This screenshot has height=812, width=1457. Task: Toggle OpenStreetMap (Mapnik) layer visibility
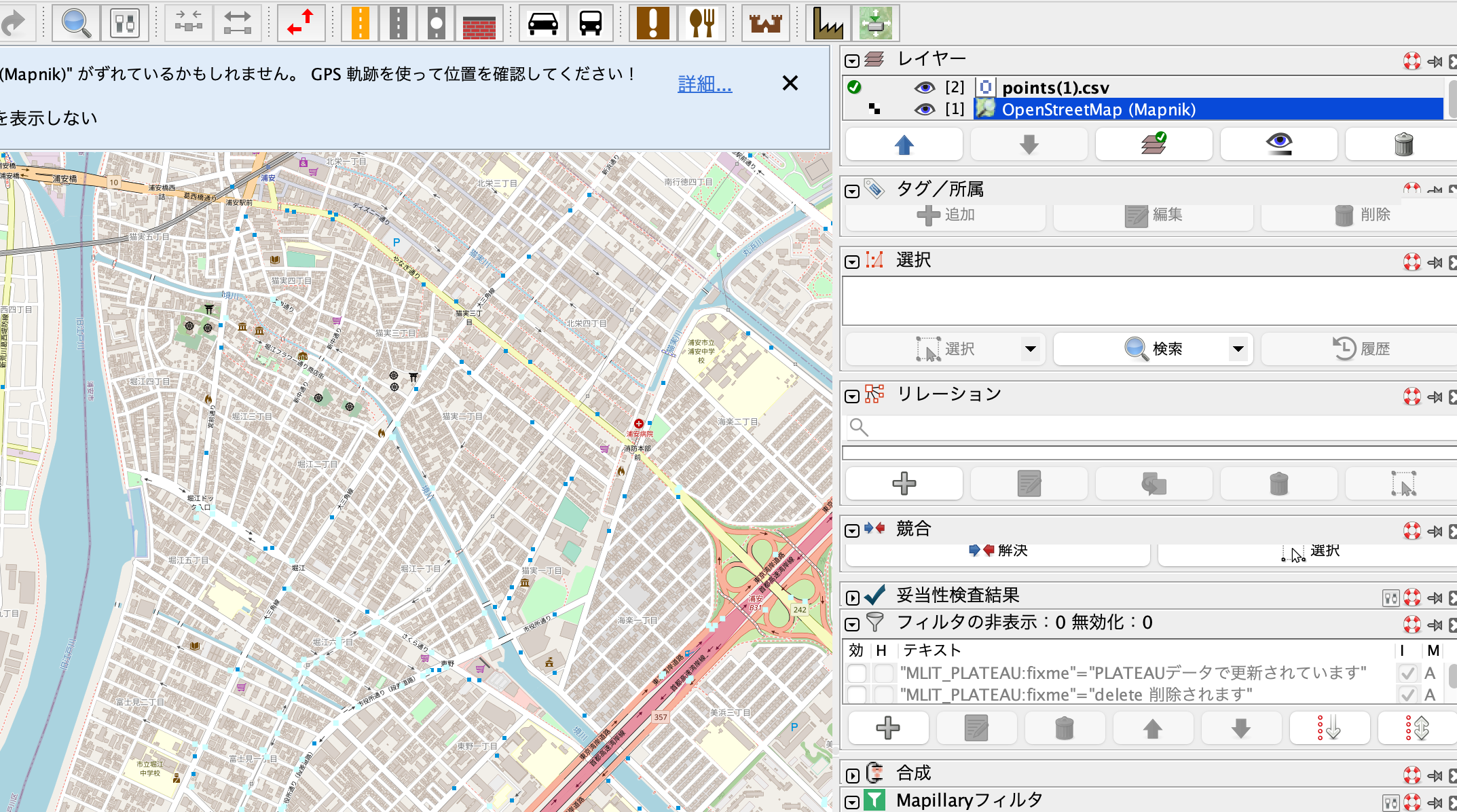pyautogui.click(x=925, y=109)
